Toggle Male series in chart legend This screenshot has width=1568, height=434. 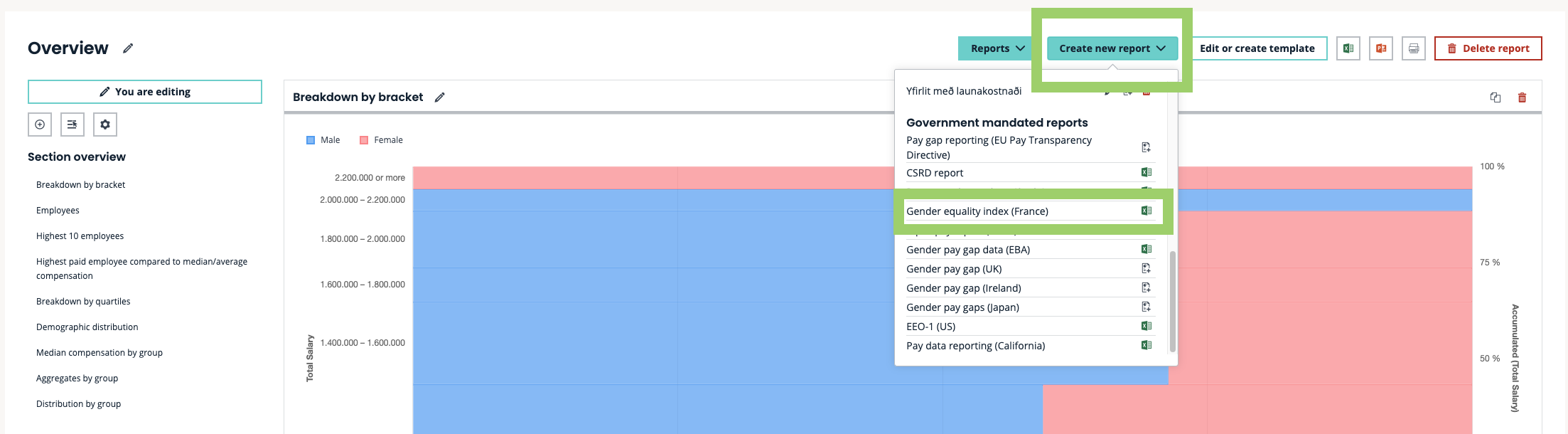click(x=323, y=140)
